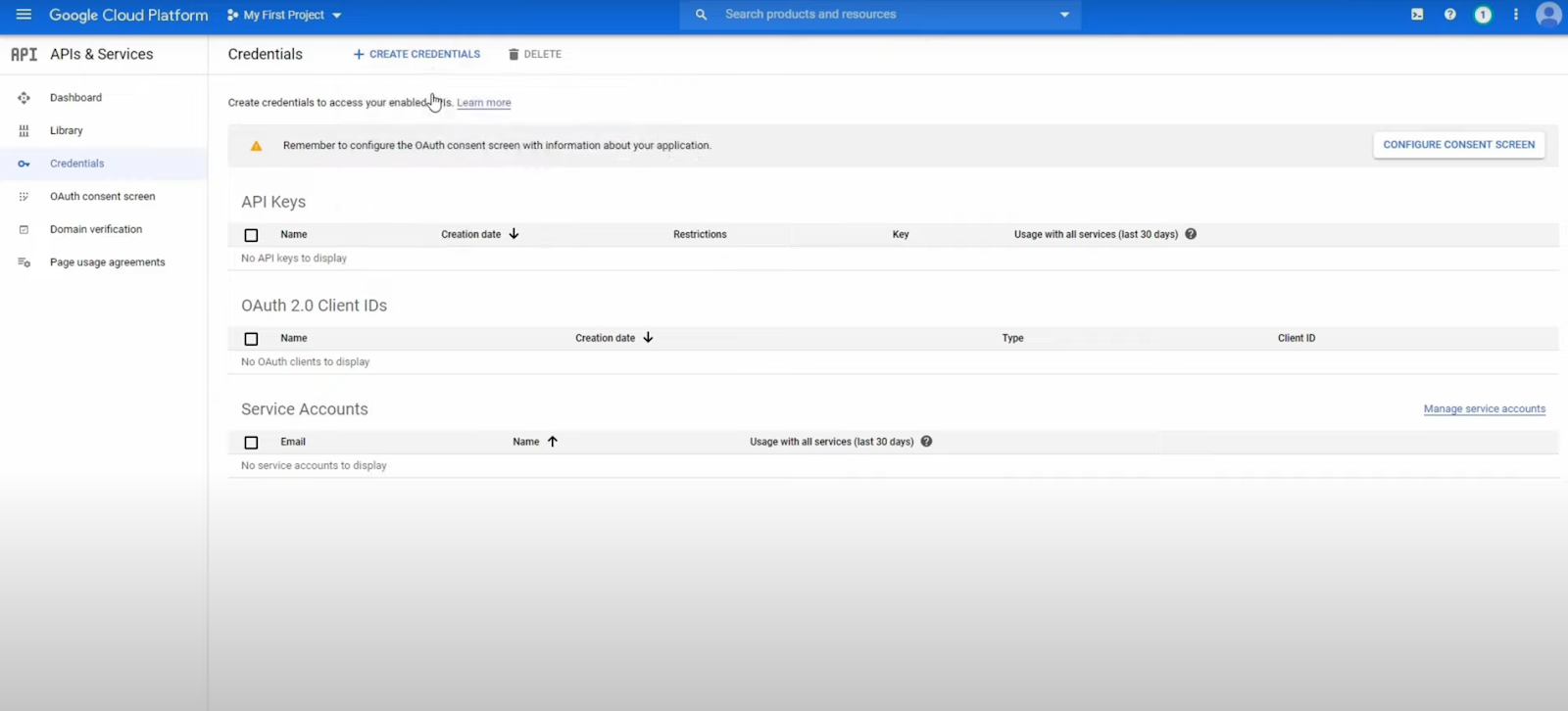Image resolution: width=1568 pixels, height=711 pixels.
Task: Click the Domain verification checkbox icon
Action: 24,229
